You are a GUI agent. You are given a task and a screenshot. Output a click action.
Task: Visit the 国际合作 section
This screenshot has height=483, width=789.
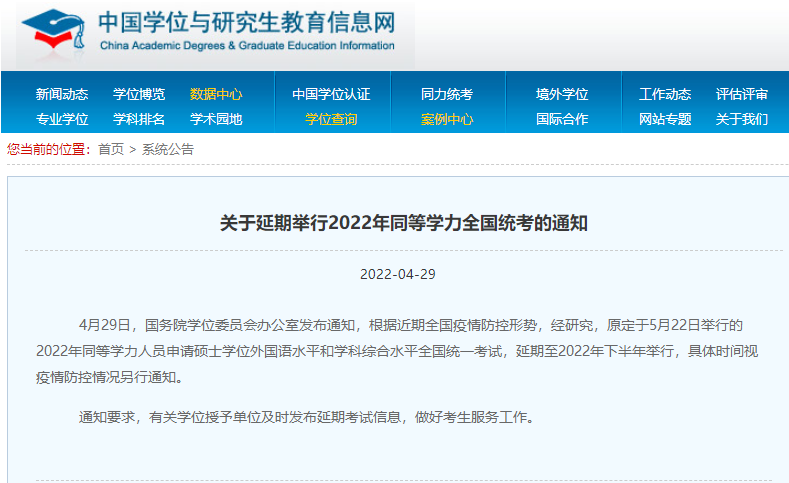click(562, 120)
